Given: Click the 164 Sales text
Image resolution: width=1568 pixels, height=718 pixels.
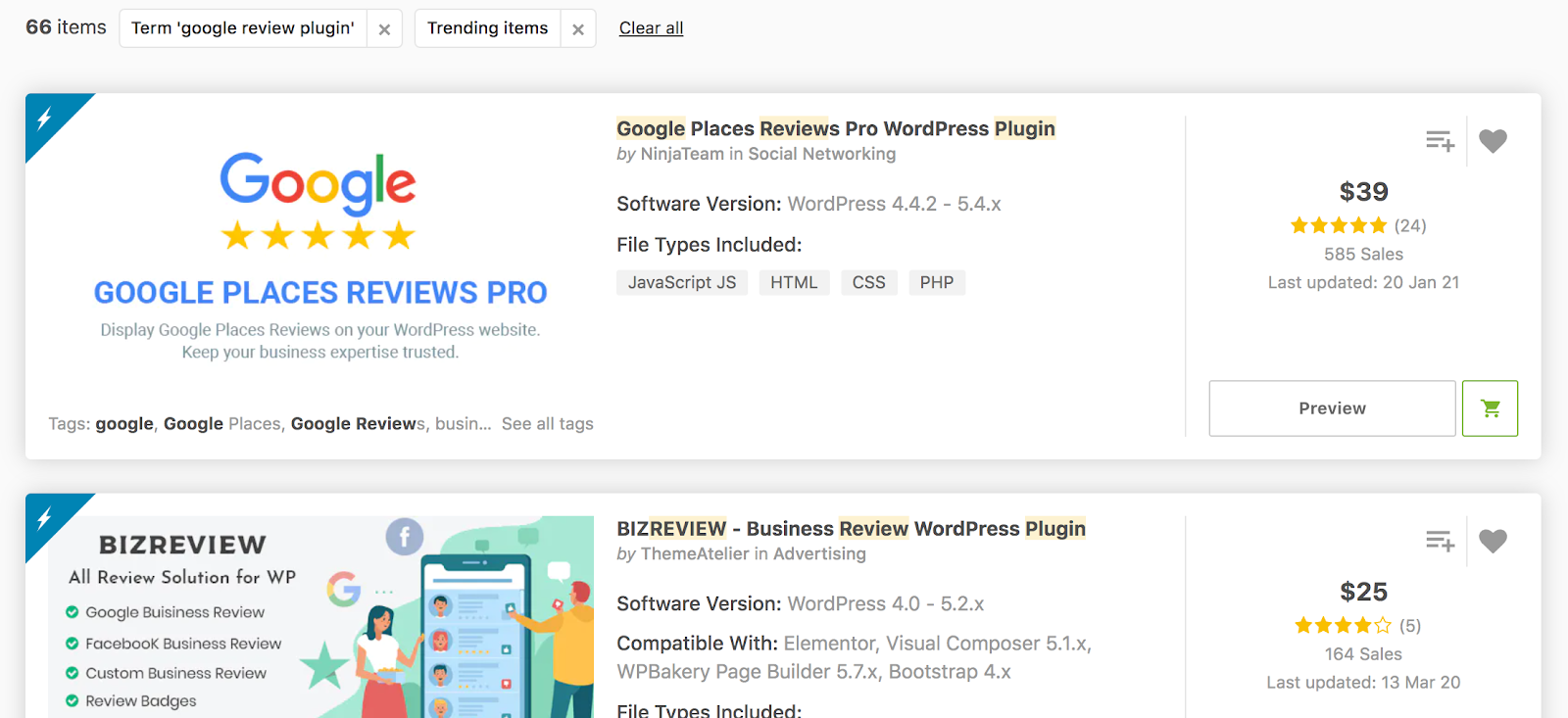Looking at the screenshot, I should [1363, 653].
